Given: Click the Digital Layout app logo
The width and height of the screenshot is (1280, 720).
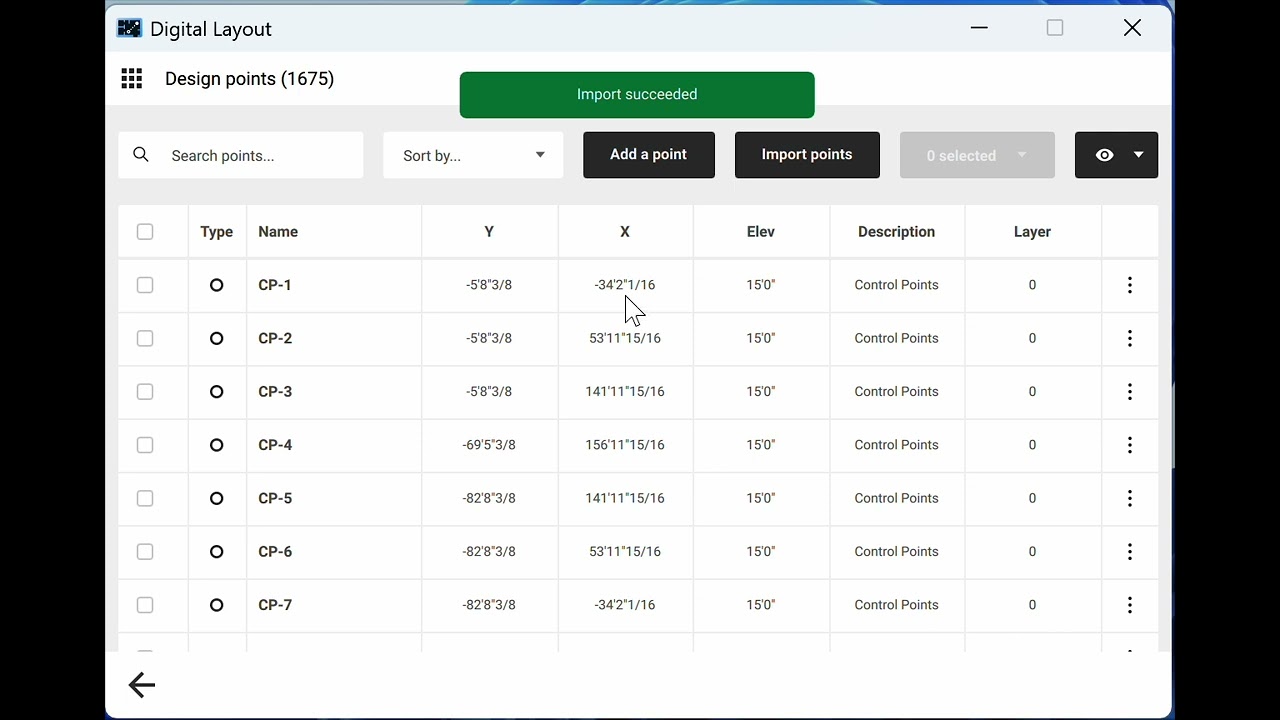Looking at the screenshot, I should (129, 28).
